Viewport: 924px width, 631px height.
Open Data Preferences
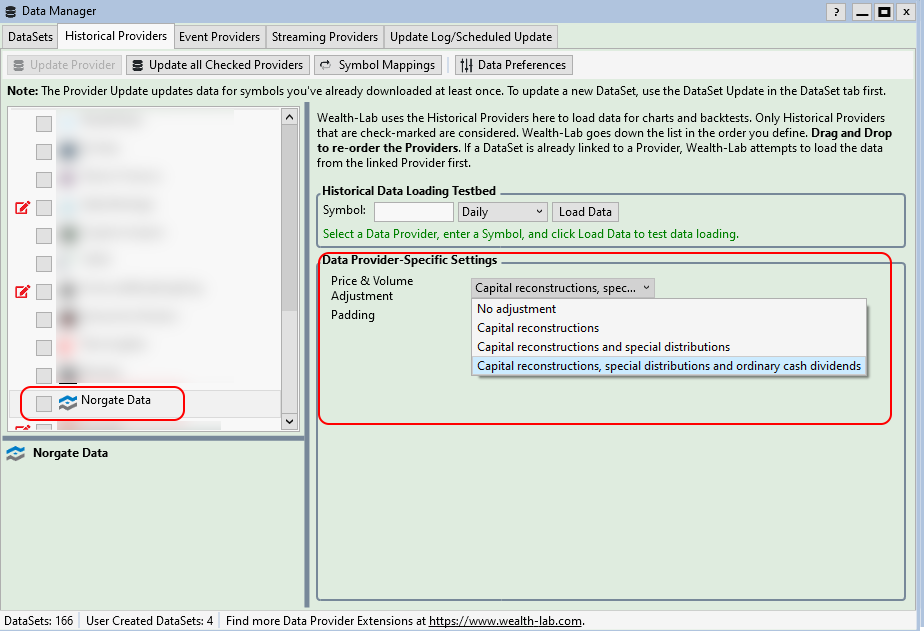pyautogui.click(x=513, y=65)
